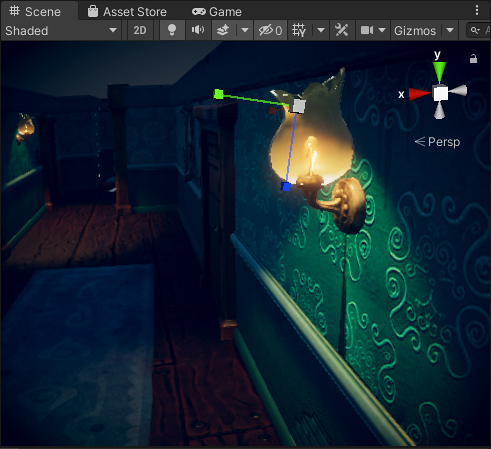Click the gray right cone of orientation gizmo

pos(459,90)
